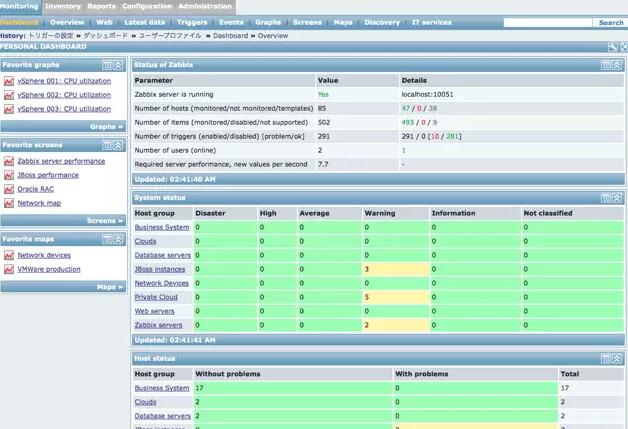Open the Favorite graphs menu icon
628x429 pixels.
point(107,65)
